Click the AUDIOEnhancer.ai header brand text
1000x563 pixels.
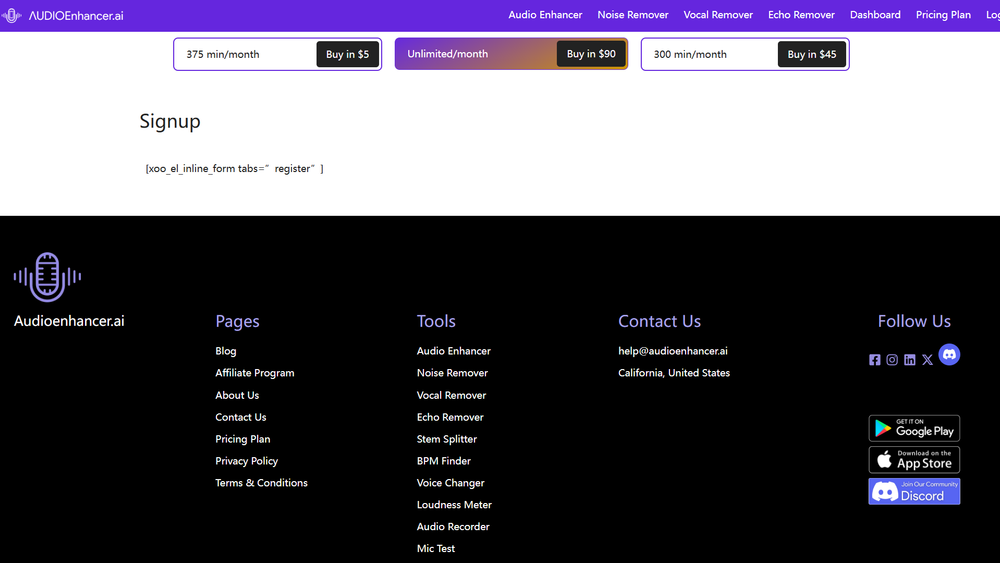click(x=76, y=16)
